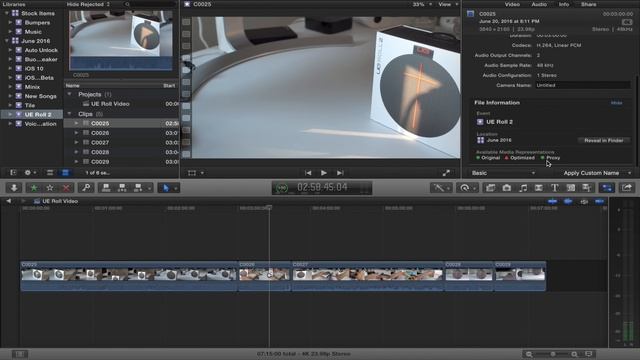Expand the C0026 clip row
The image size is (640, 360).
(x=76, y=133)
